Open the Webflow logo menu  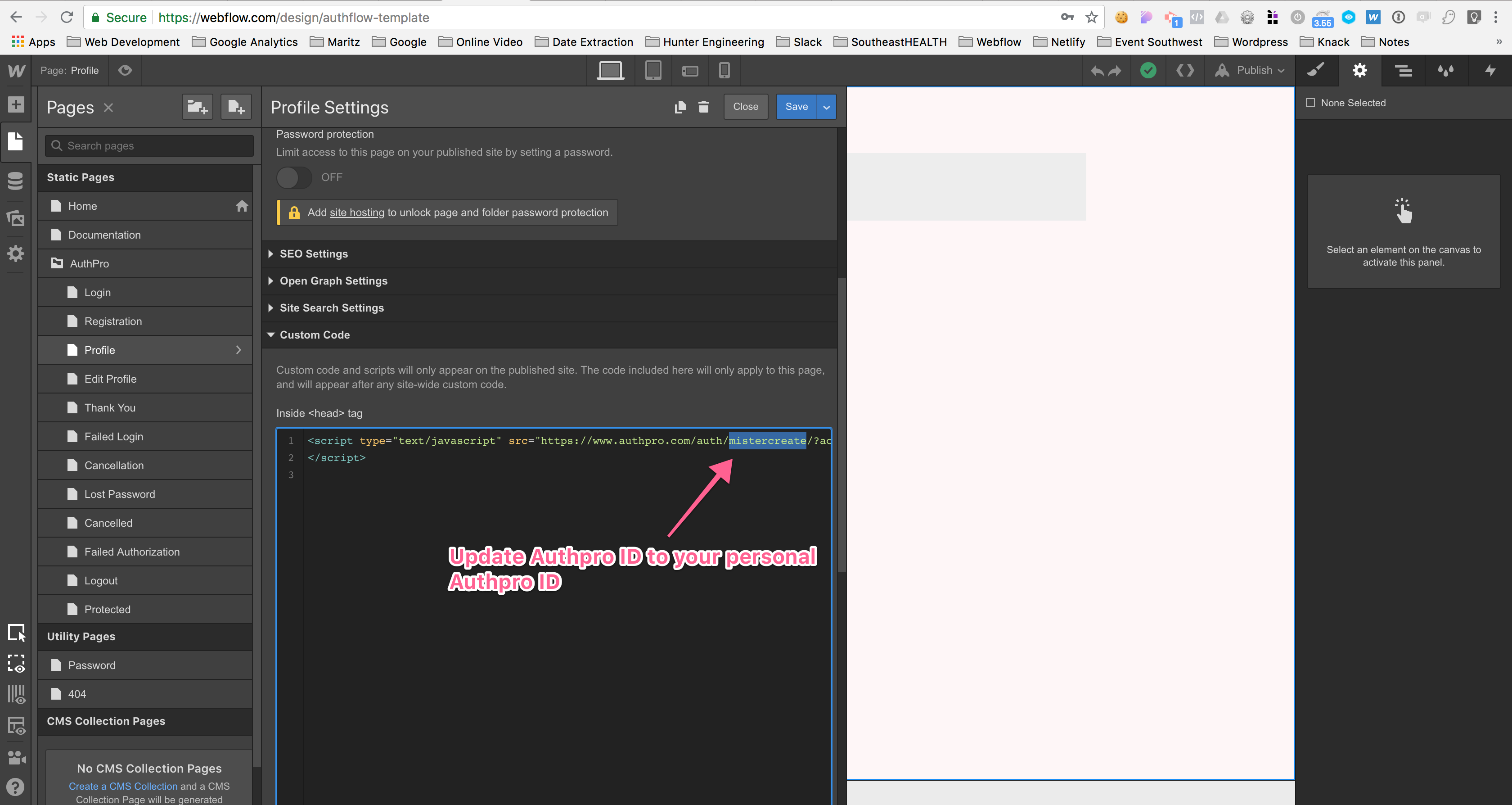pyautogui.click(x=16, y=70)
